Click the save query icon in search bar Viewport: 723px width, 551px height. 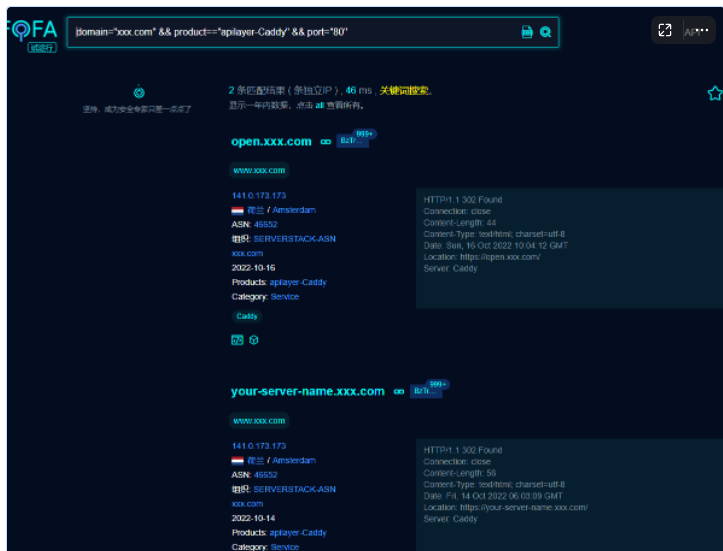[x=527, y=32]
